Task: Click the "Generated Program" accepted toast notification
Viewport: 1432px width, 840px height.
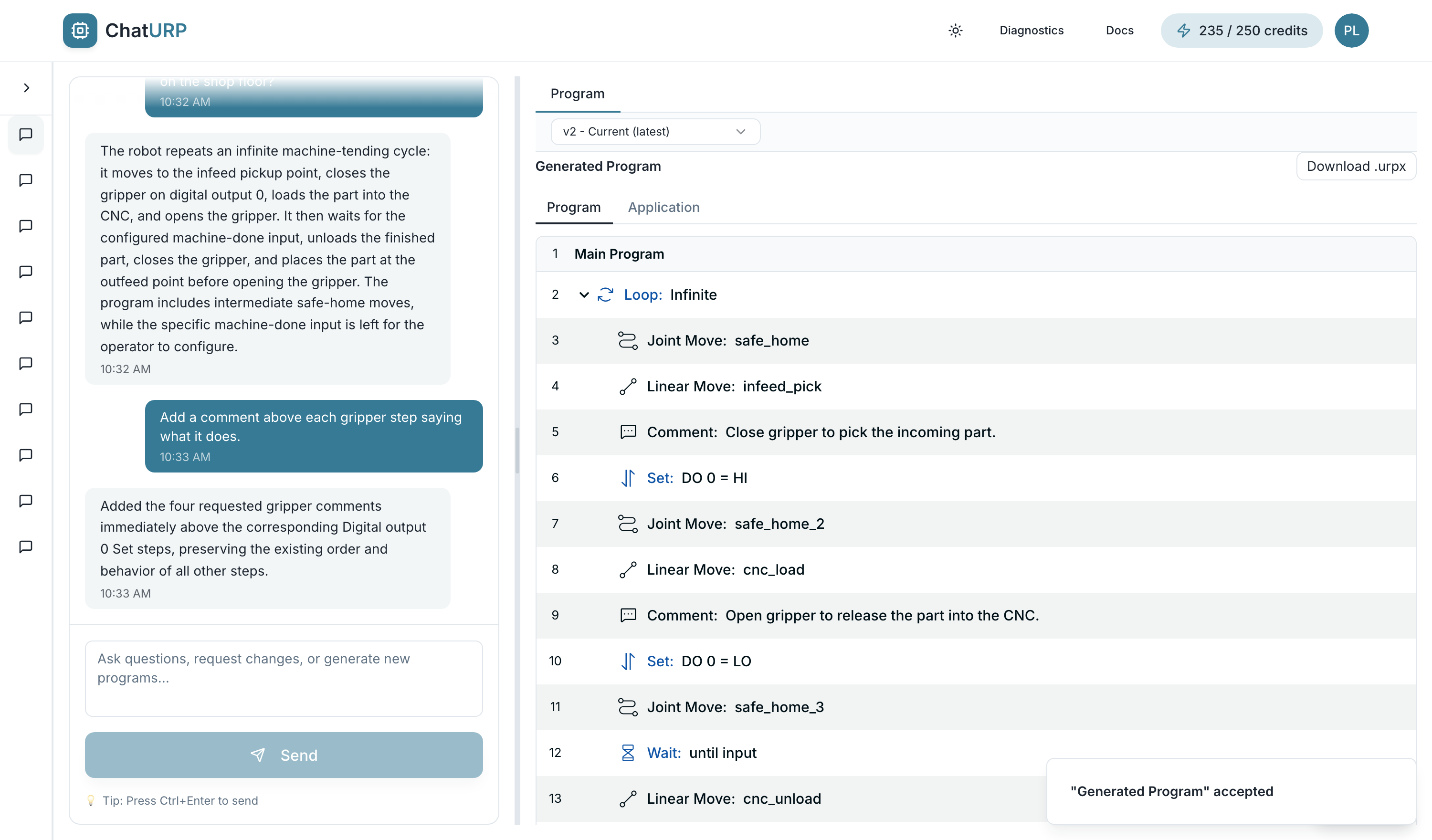Action: (x=1231, y=791)
